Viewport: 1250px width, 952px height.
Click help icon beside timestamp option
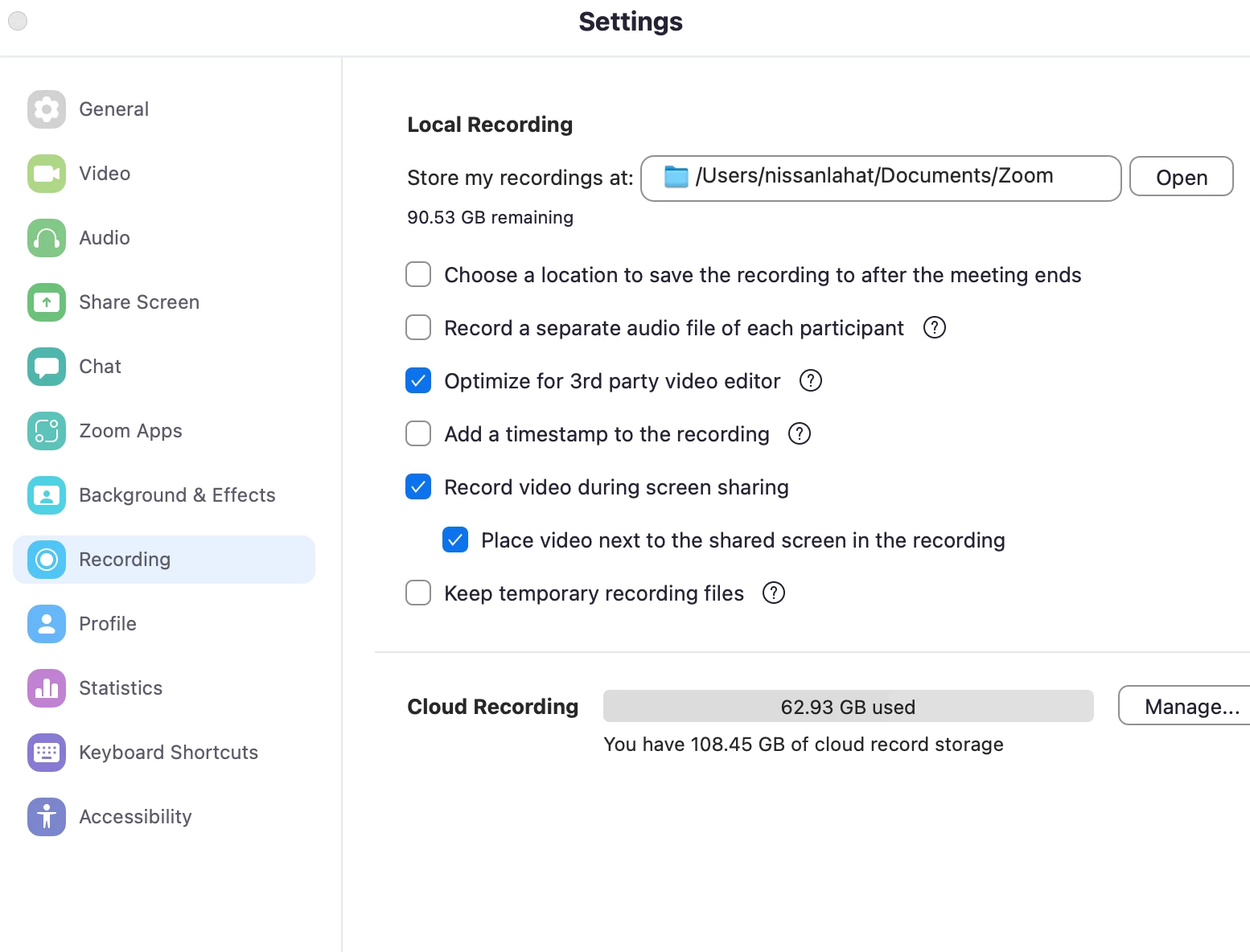point(799,434)
